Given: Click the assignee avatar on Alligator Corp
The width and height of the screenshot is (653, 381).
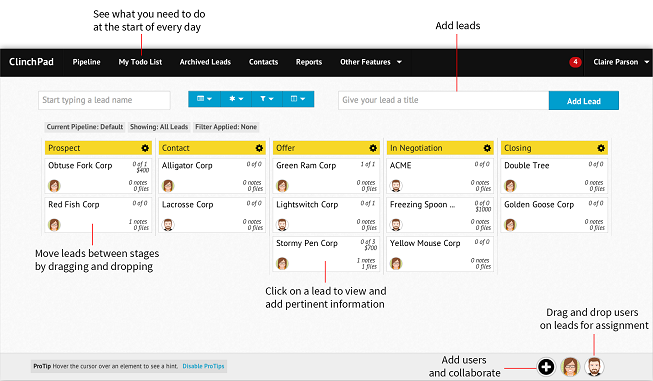Looking at the screenshot, I should point(168,185).
